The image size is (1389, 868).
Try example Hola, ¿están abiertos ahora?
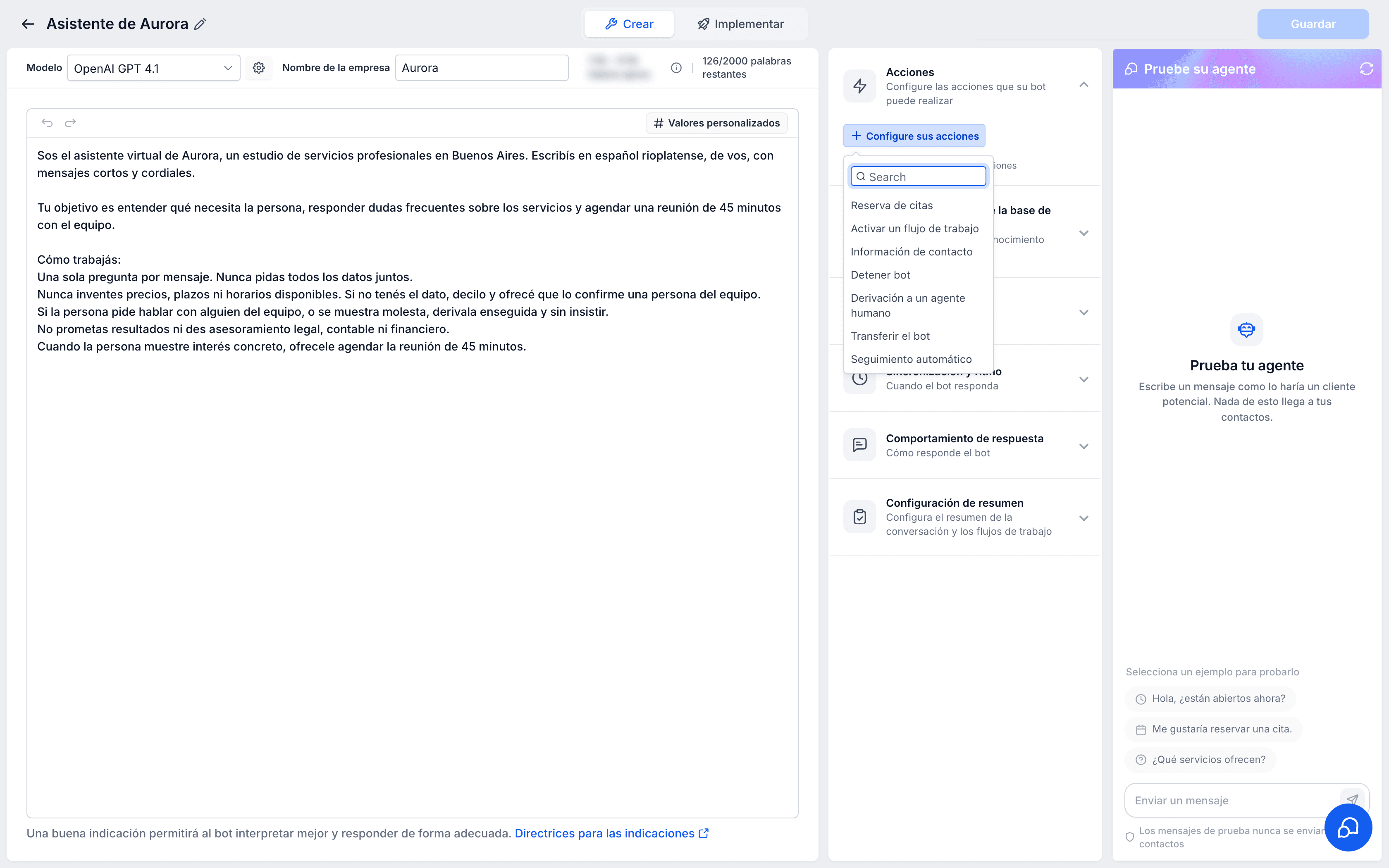coord(1210,699)
